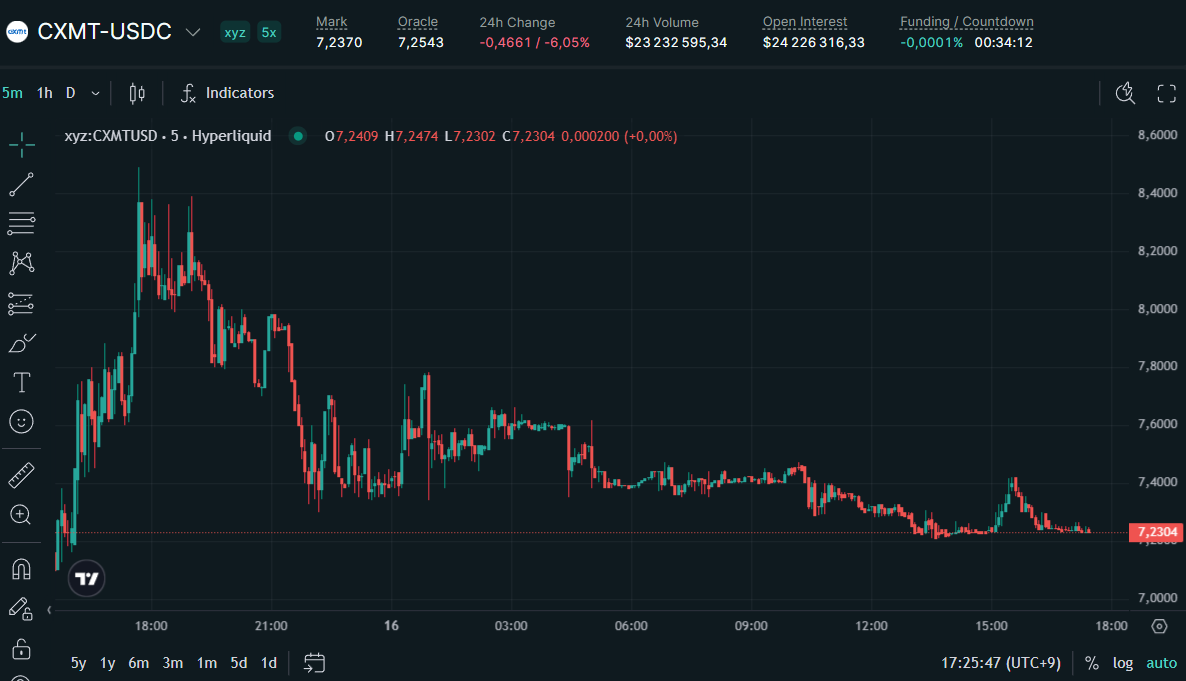Click the current price tag 7,2304
This screenshot has height=681, width=1186.
click(x=1157, y=532)
